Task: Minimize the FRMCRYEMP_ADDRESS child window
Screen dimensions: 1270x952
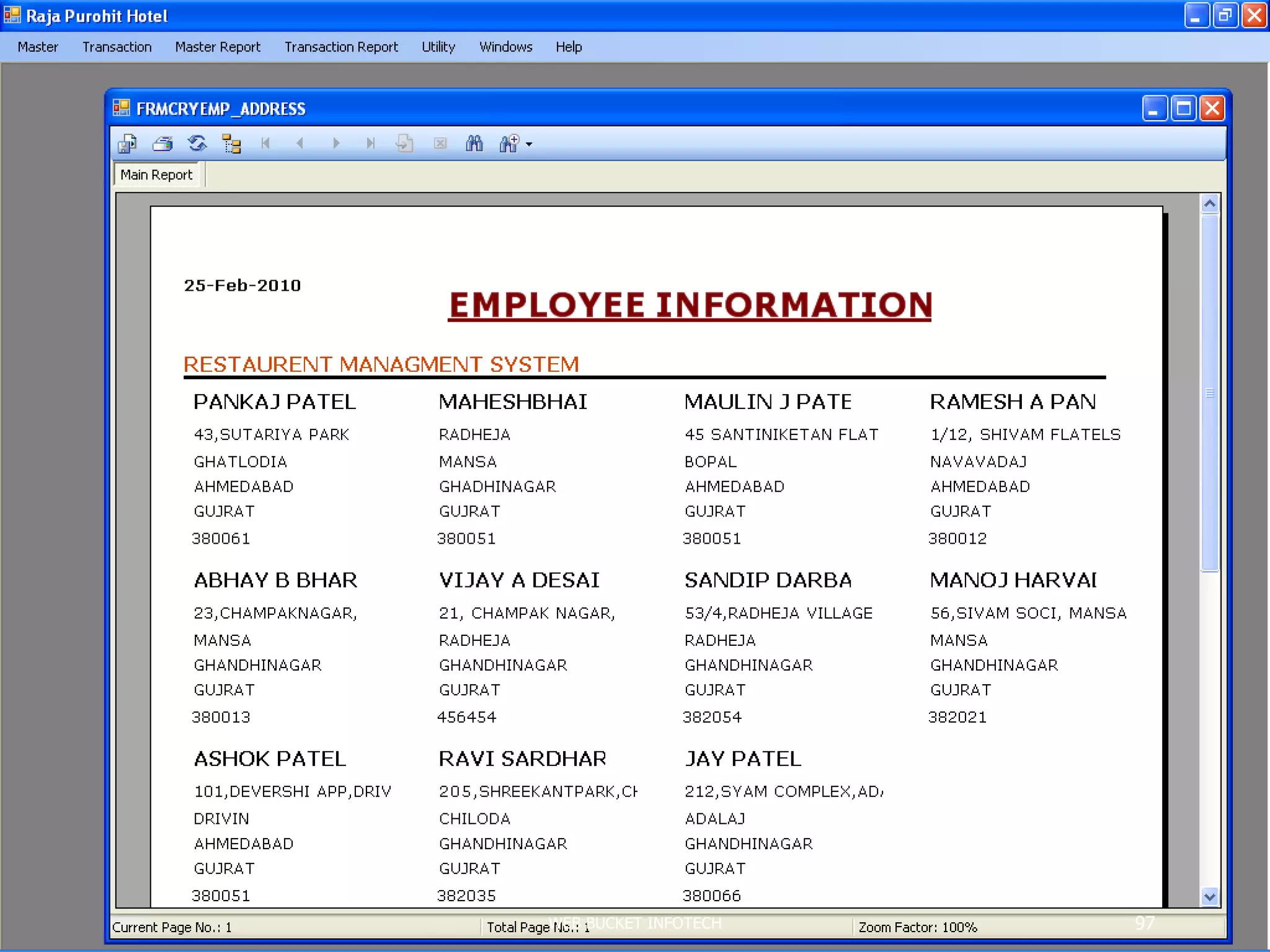Action: pos(1155,108)
